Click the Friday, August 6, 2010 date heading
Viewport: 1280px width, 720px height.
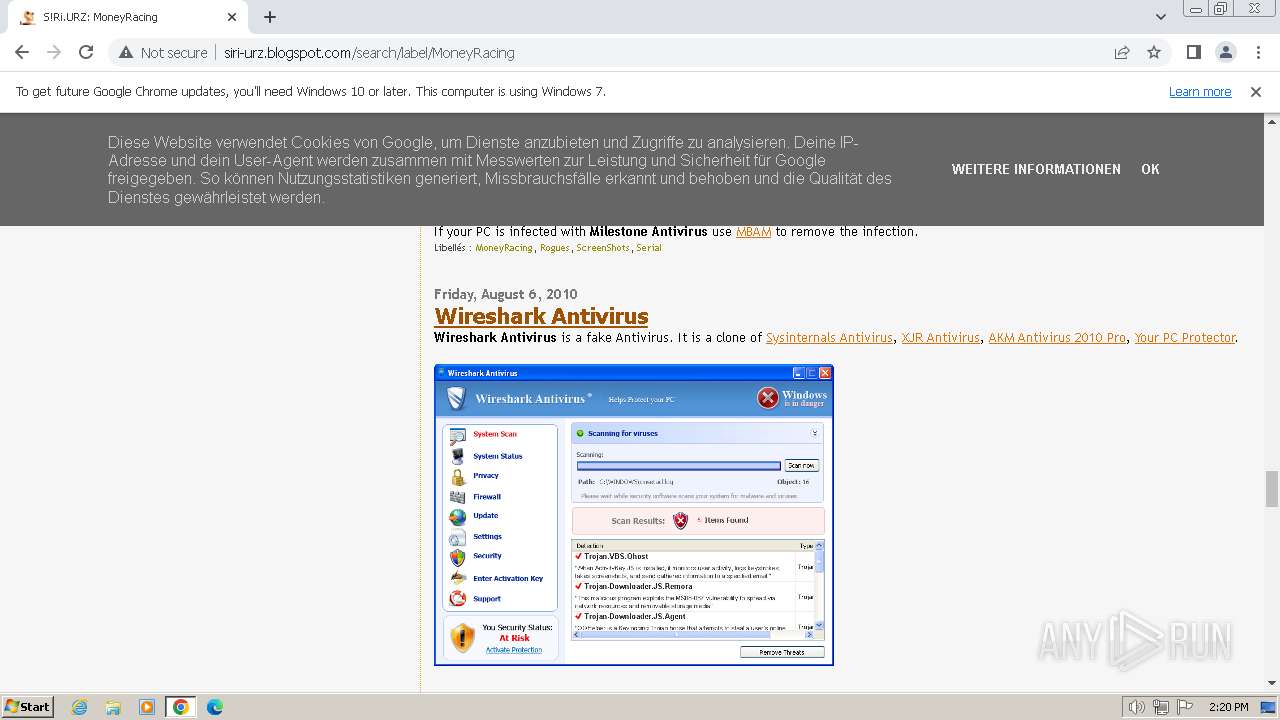pos(506,294)
